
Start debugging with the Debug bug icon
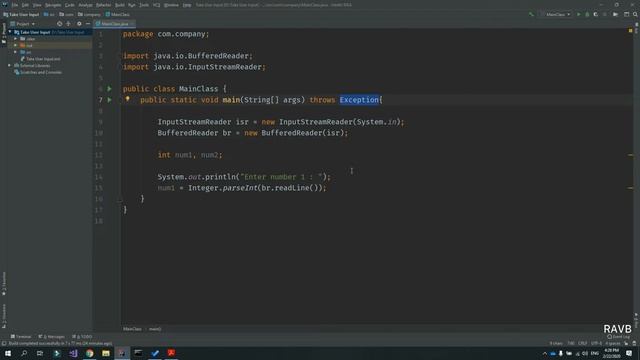(587, 14)
